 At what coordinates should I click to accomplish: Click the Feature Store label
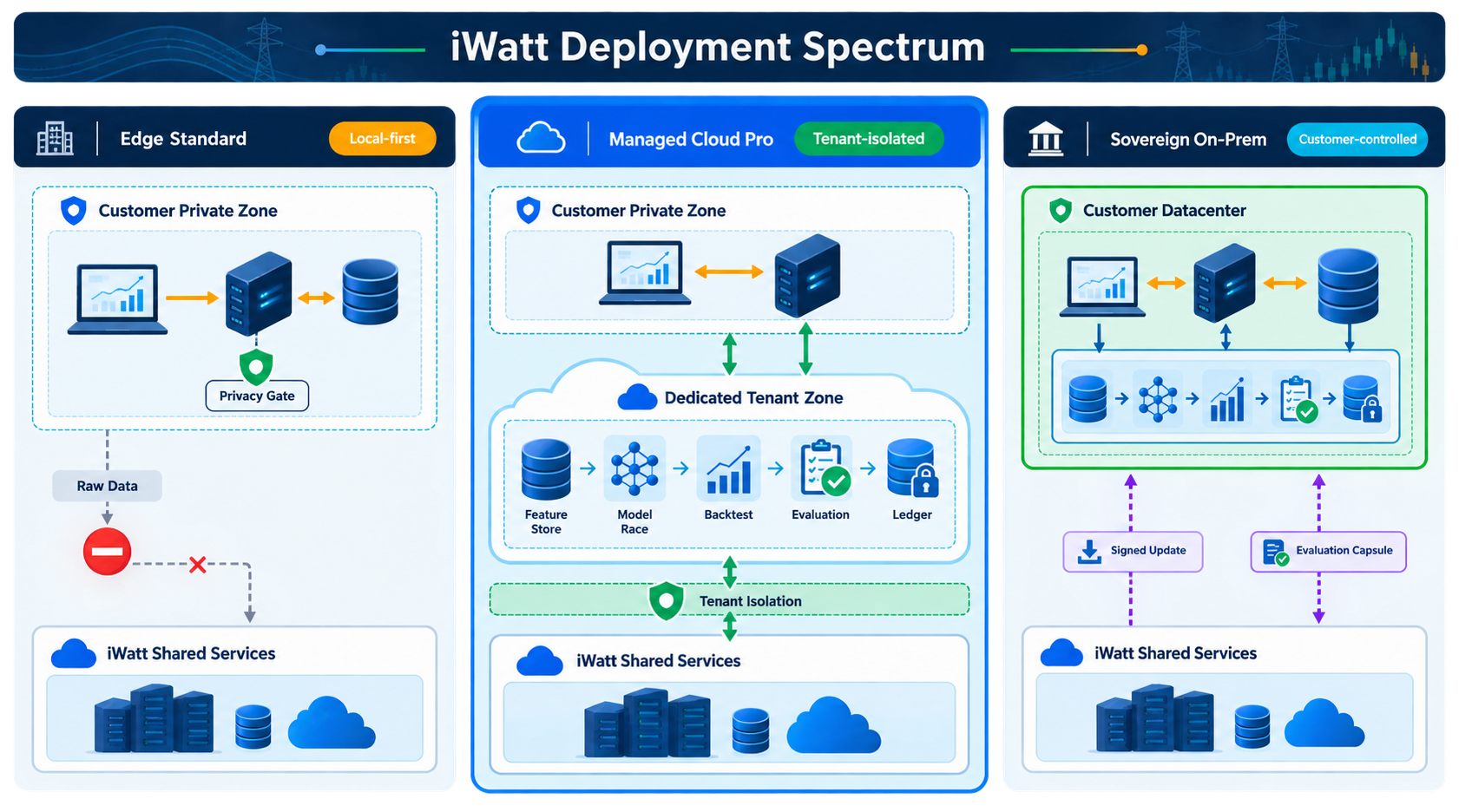click(x=546, y=521)
